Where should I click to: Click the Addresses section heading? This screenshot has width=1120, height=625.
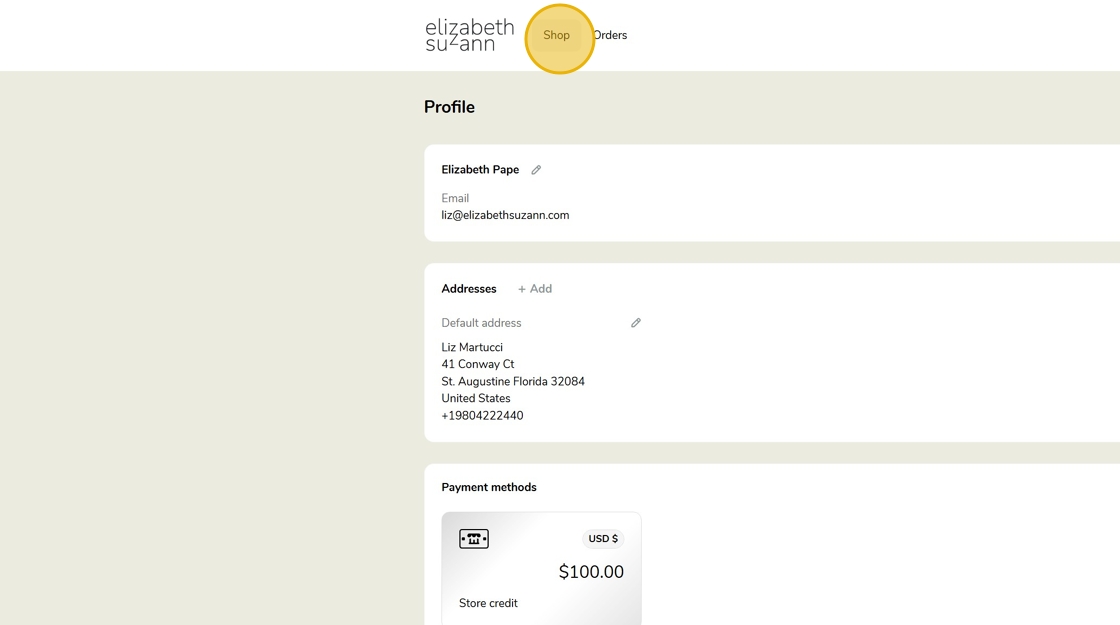click(x=469, y=289)
